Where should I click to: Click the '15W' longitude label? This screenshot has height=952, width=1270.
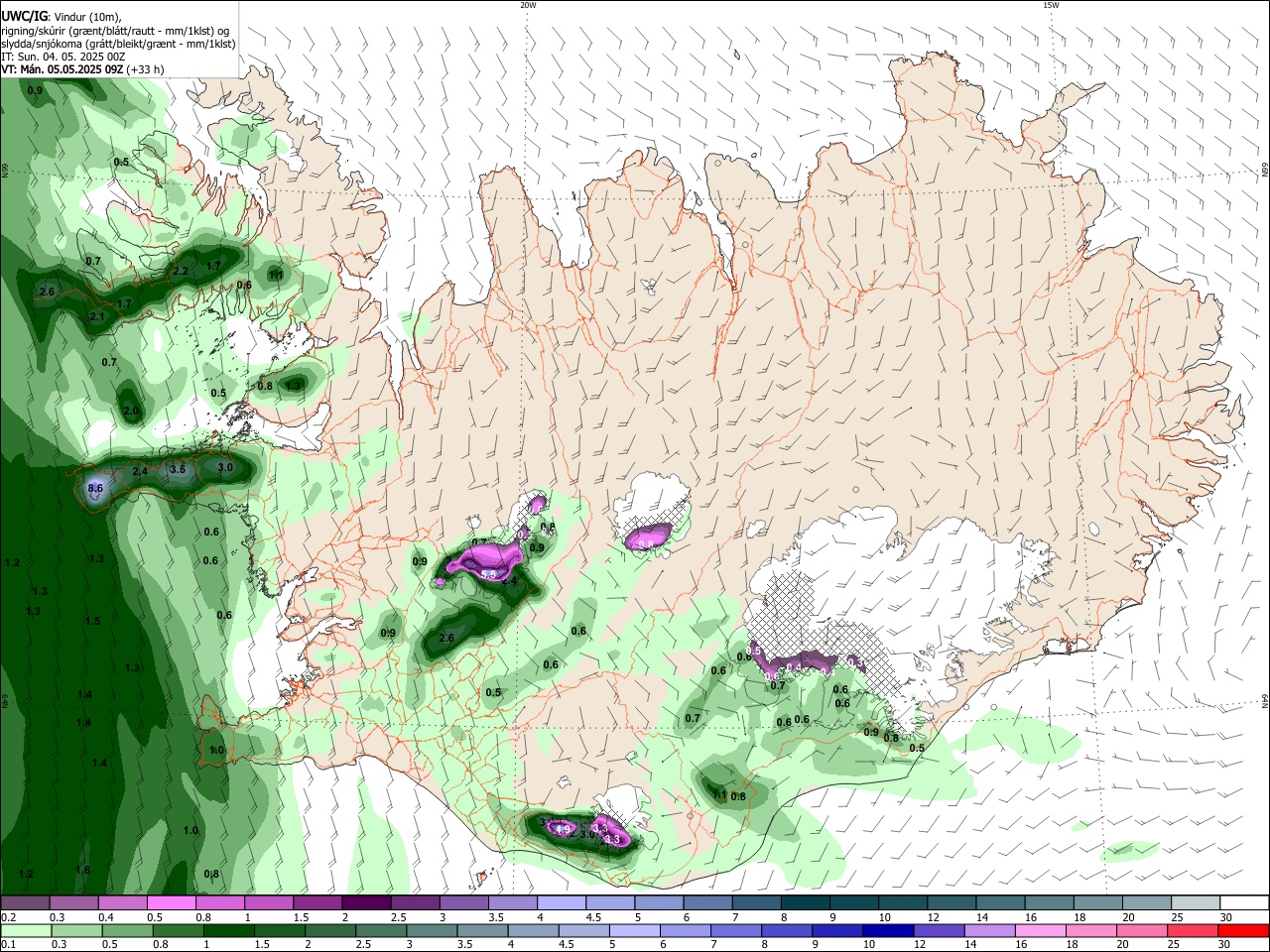click(x=1051, y=5)
